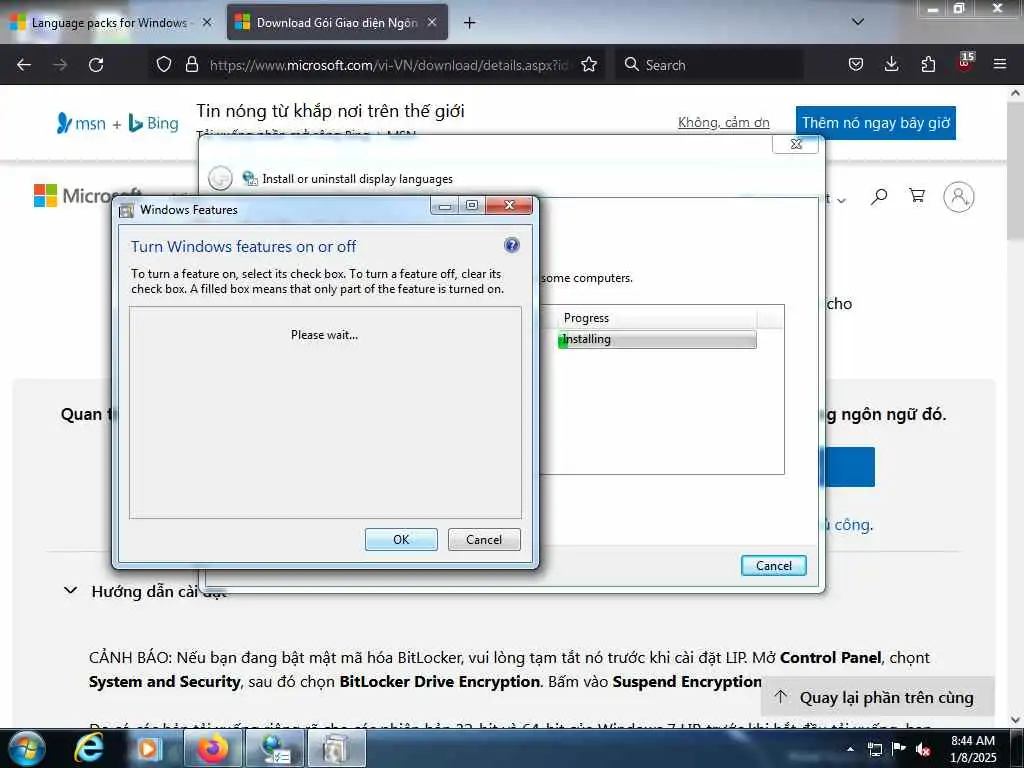Click the Progress column header
The height and width of the screenshot is (768, 1024).
pyautogui.click(x=657, y=318)
